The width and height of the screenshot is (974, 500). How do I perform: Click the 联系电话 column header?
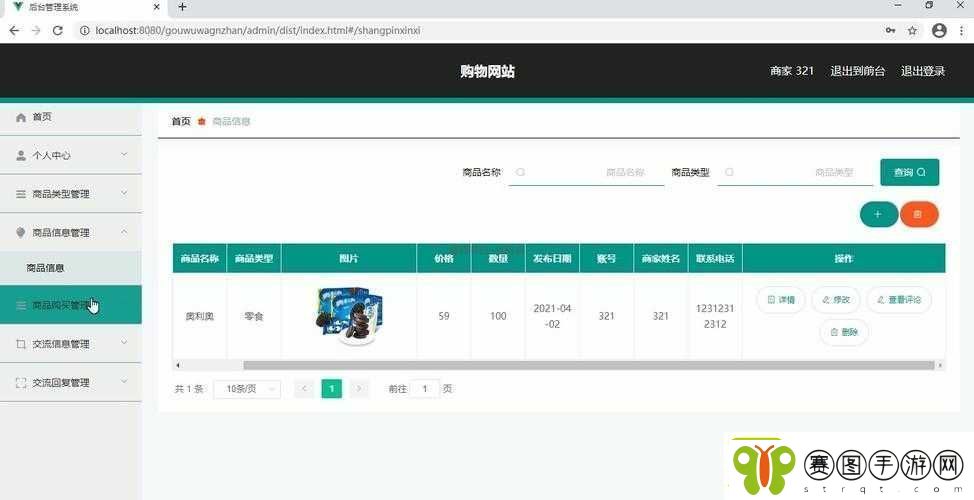(x=715, y=258)
